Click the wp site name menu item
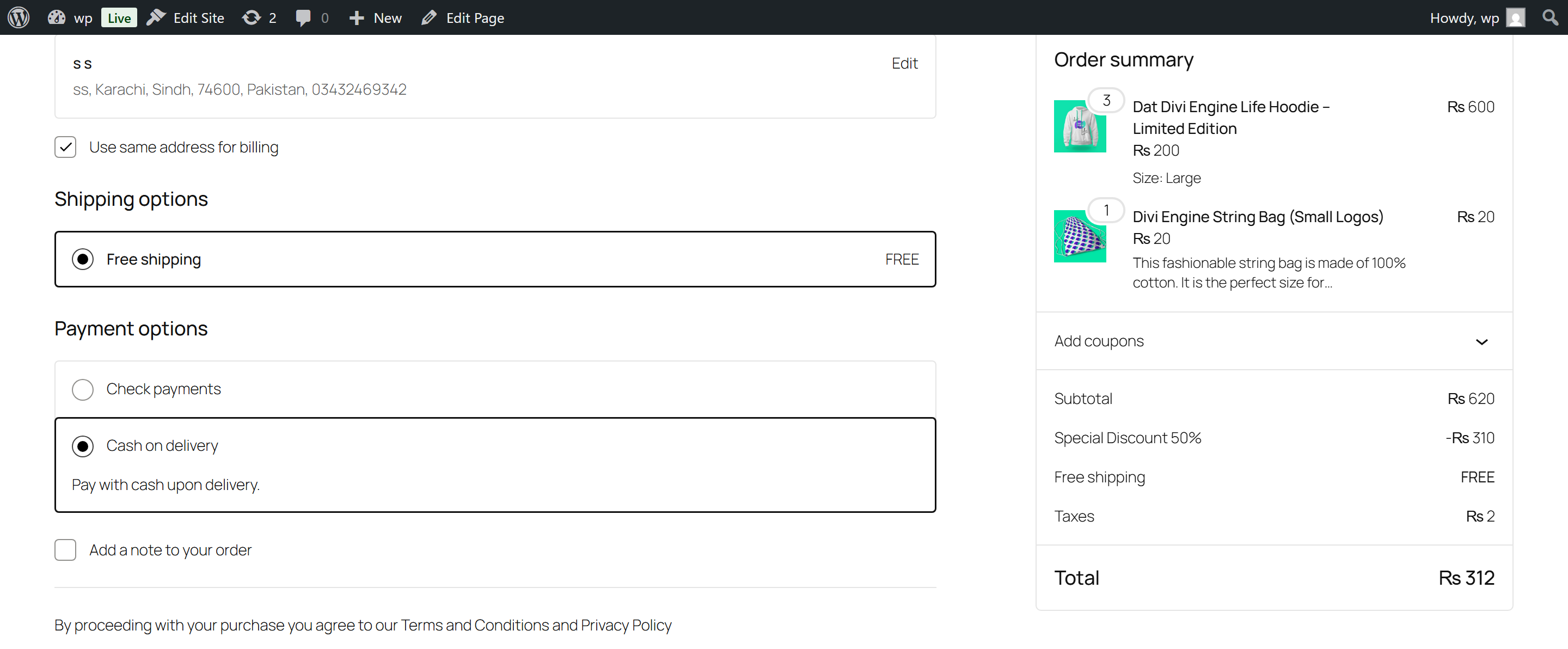 (x=83, y=17)
